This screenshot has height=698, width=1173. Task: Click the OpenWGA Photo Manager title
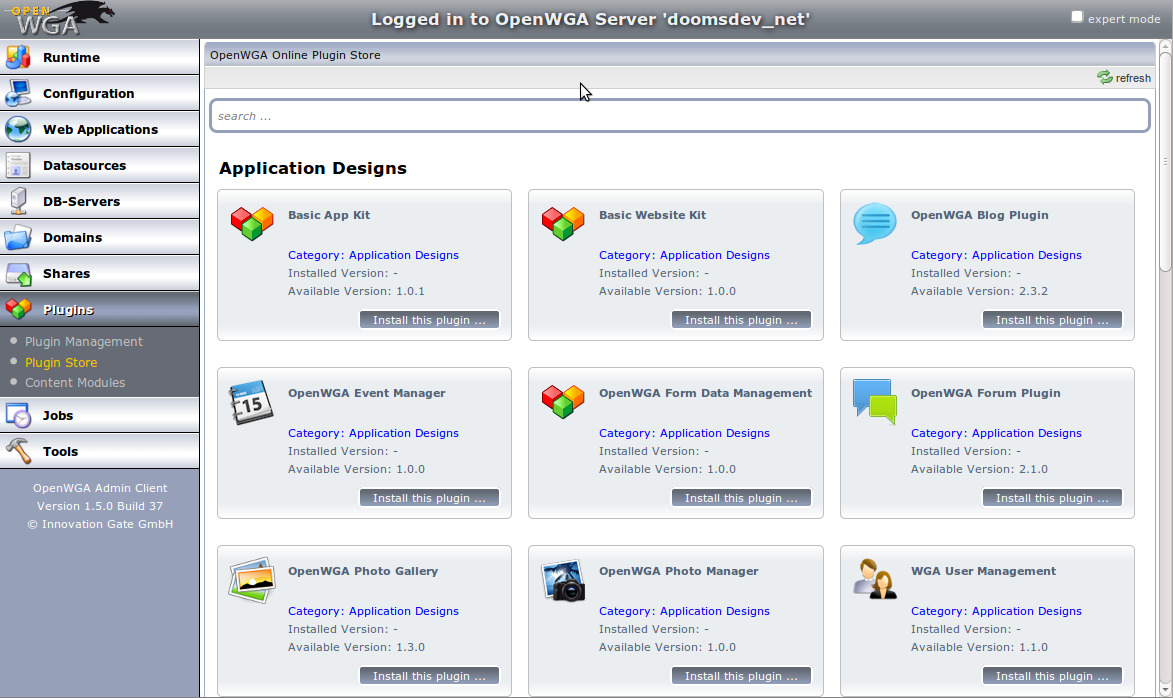tap(679, 571)
